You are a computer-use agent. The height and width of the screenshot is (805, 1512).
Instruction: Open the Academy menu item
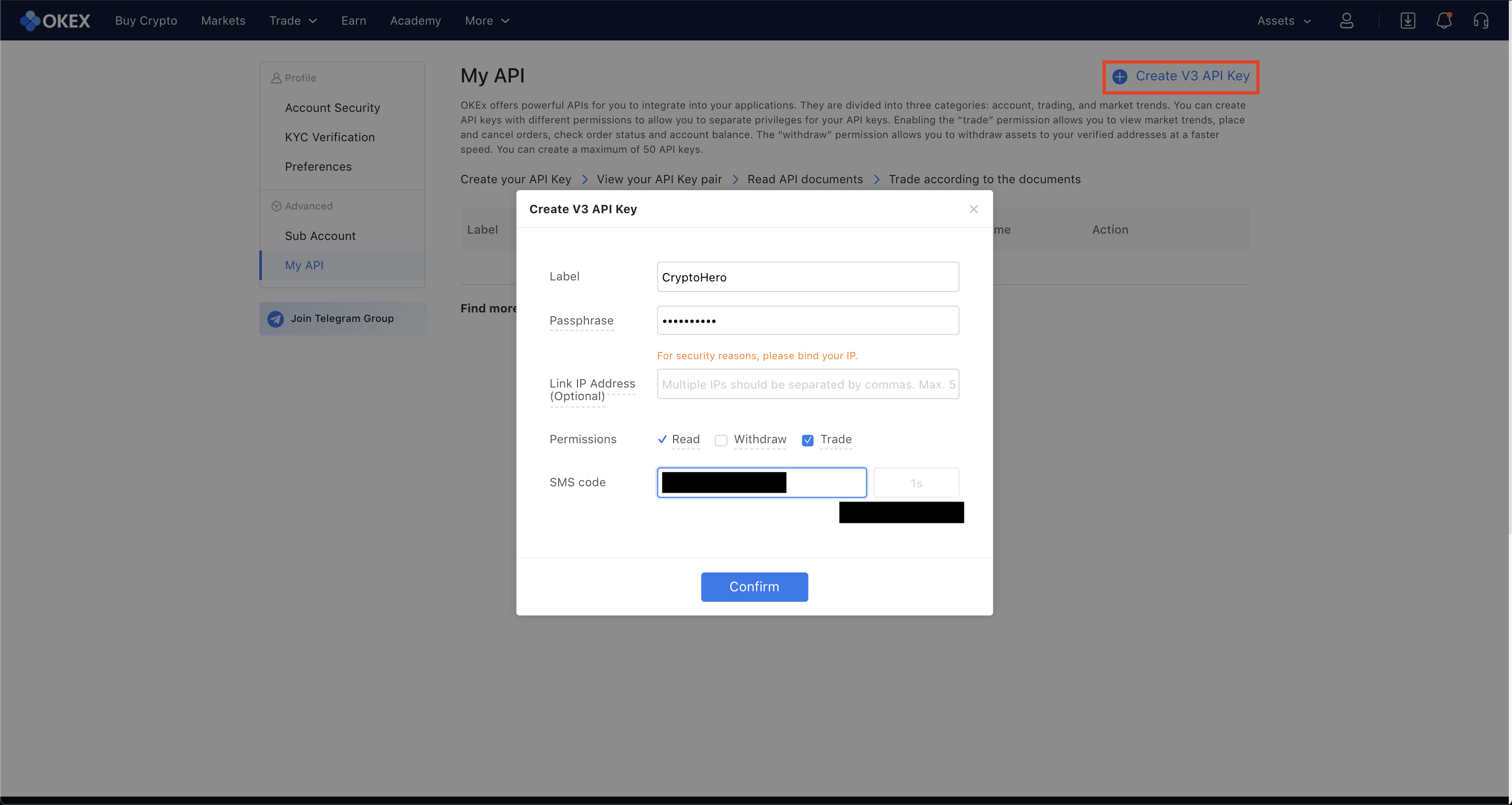pyautogui.click(x=415, y=20)
